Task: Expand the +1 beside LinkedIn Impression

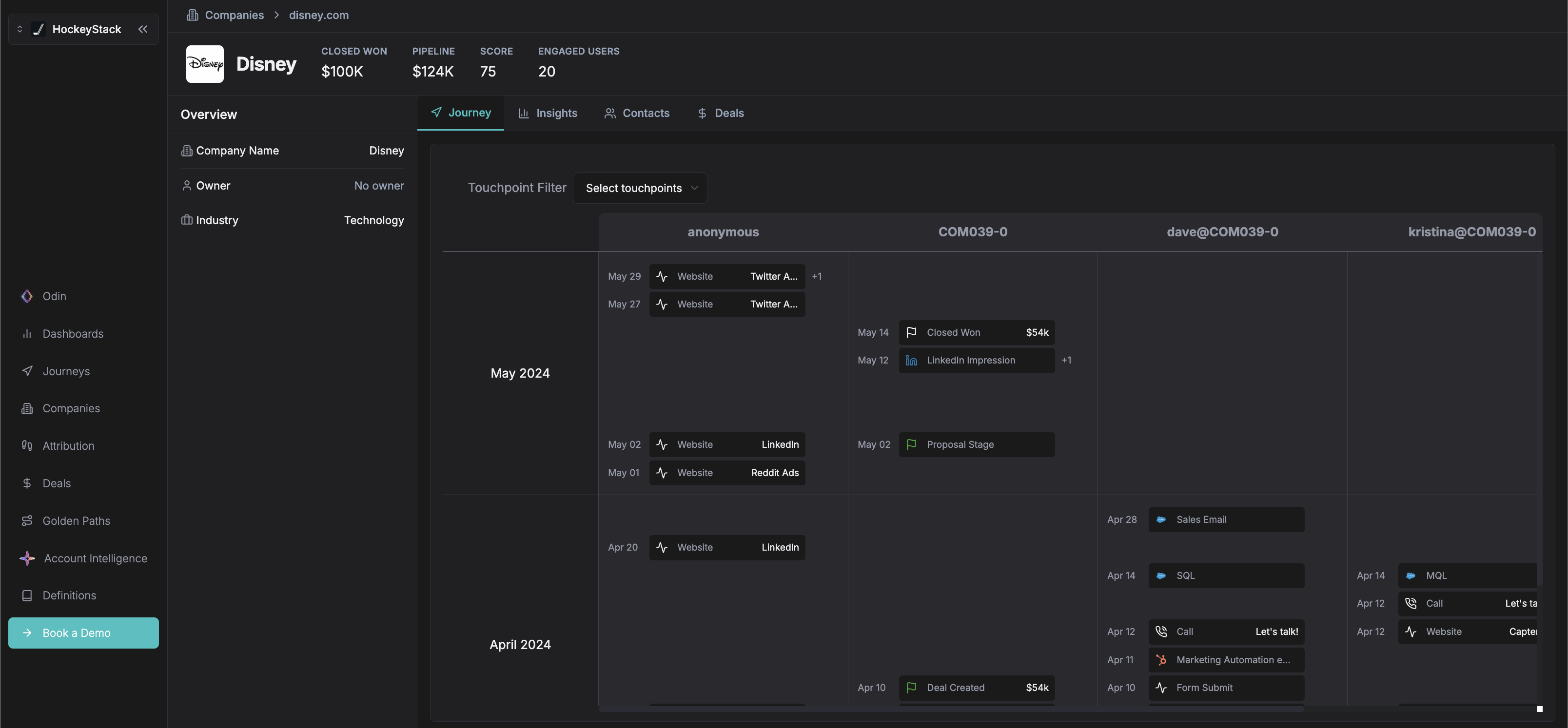Action: (x=1066, y=361)
